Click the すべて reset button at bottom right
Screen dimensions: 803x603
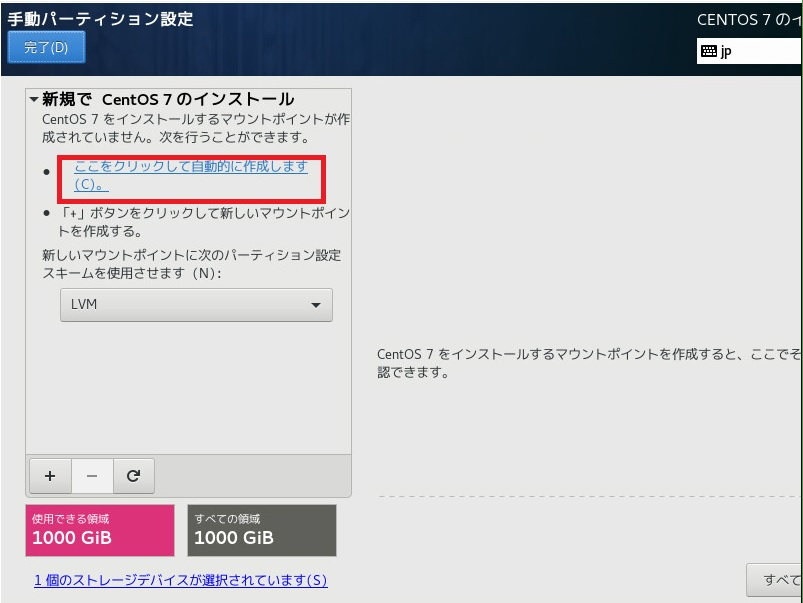[x=774, y=580]
